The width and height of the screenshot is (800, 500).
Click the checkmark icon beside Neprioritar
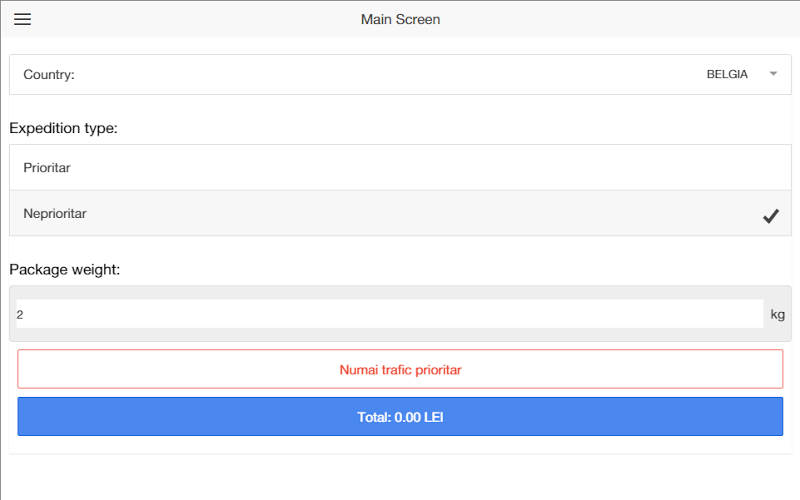[770, 216]
